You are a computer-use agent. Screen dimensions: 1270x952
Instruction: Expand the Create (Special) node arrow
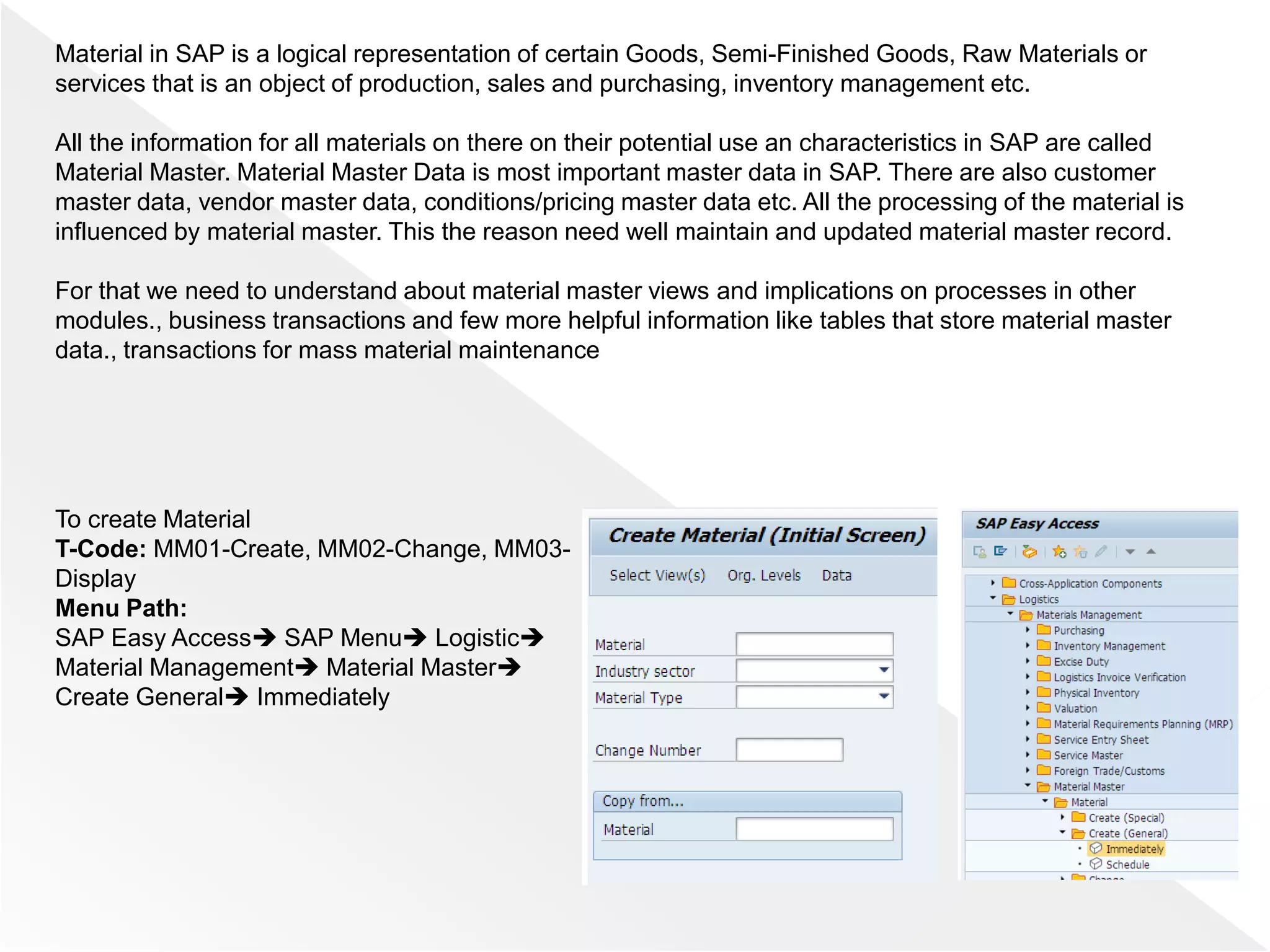click(1062, 817)
